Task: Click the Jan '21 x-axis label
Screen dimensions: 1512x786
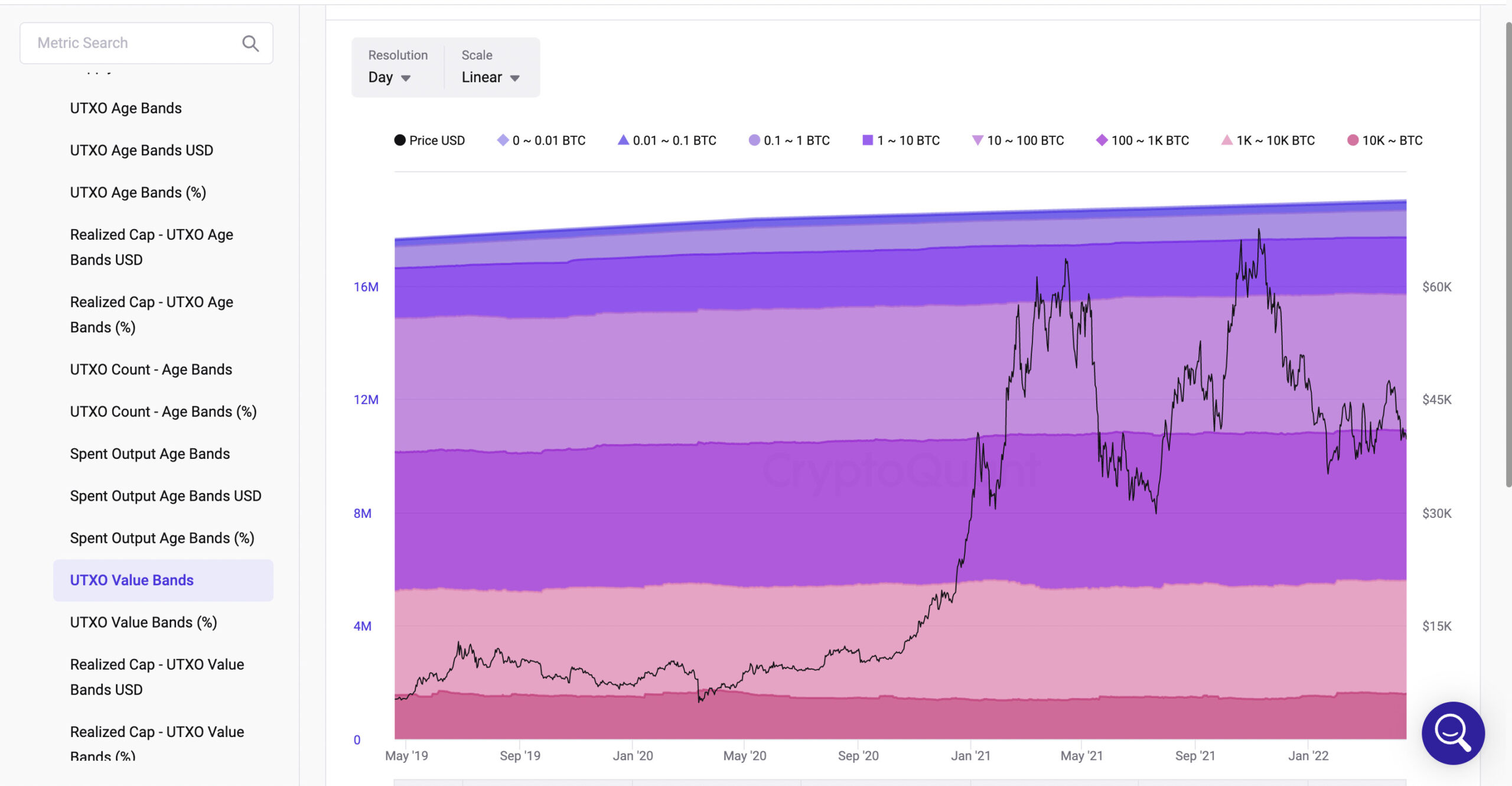Action: pos(970,756)
